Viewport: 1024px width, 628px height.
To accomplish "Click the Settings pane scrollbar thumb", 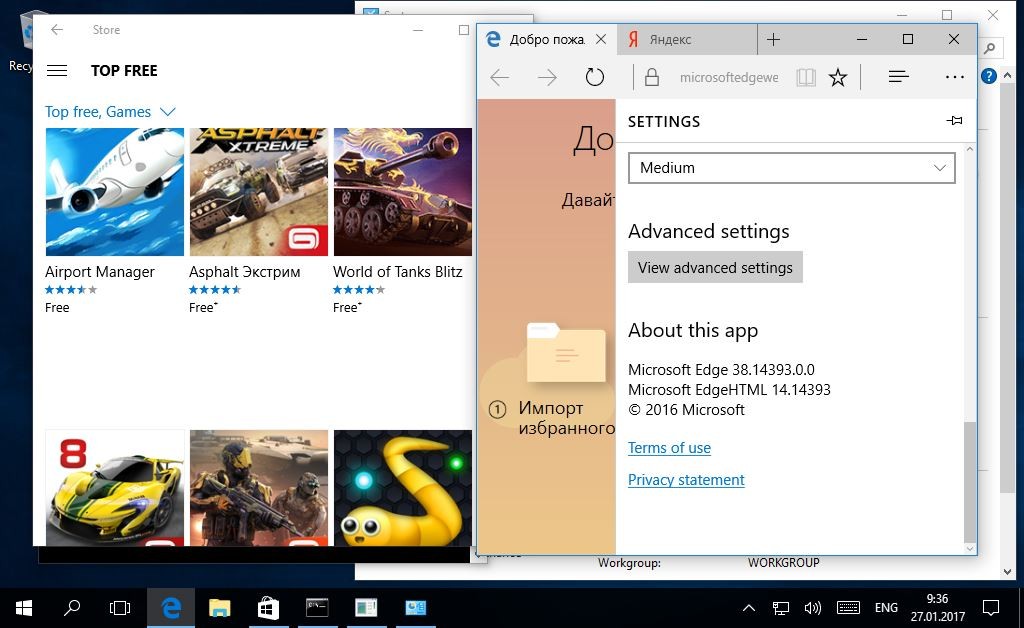I will 970,480.
